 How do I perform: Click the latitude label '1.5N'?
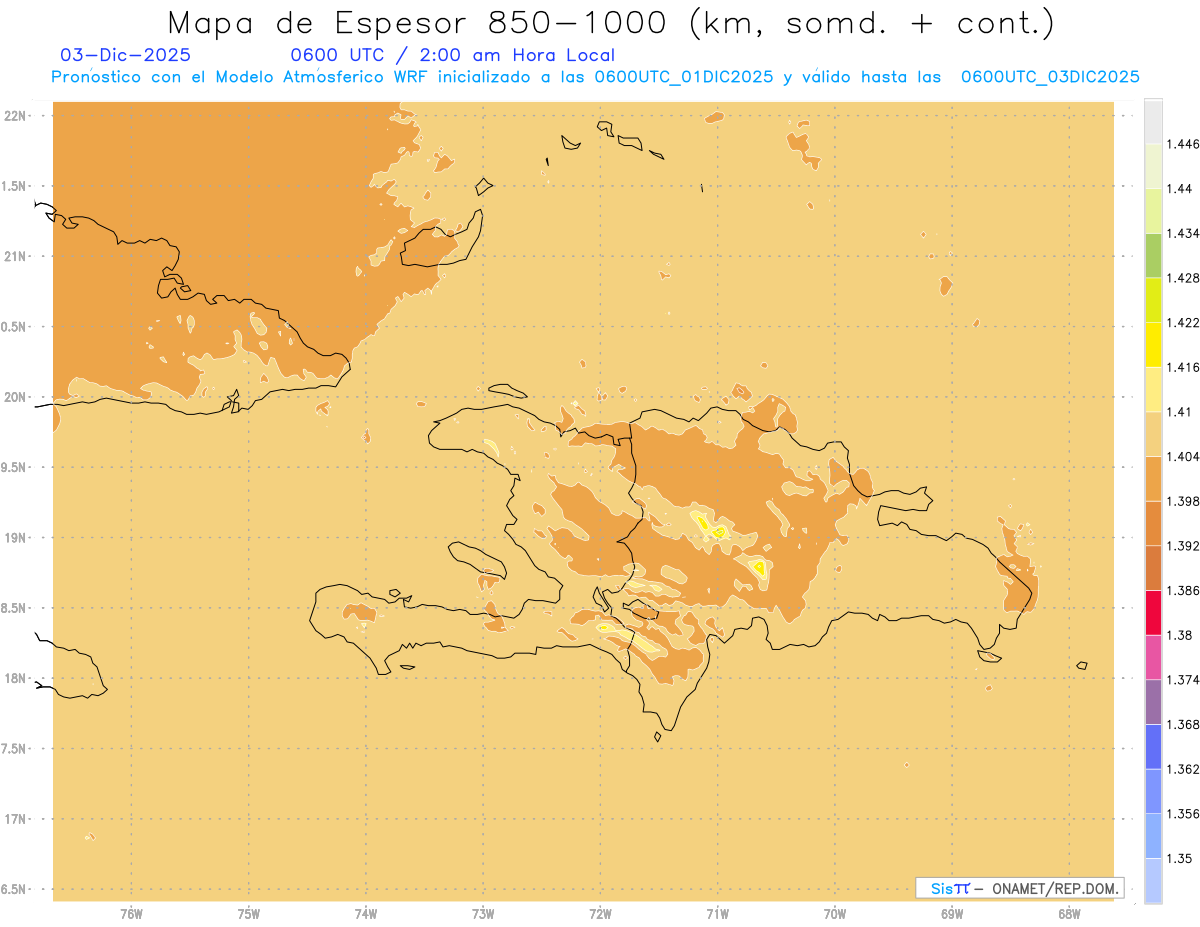point(13,186)
